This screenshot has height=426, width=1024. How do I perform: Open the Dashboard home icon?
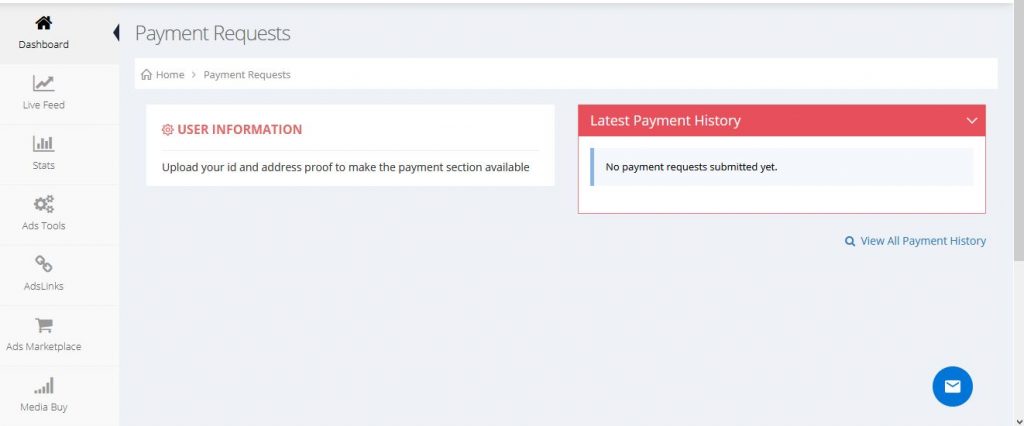tap(43, 24)
